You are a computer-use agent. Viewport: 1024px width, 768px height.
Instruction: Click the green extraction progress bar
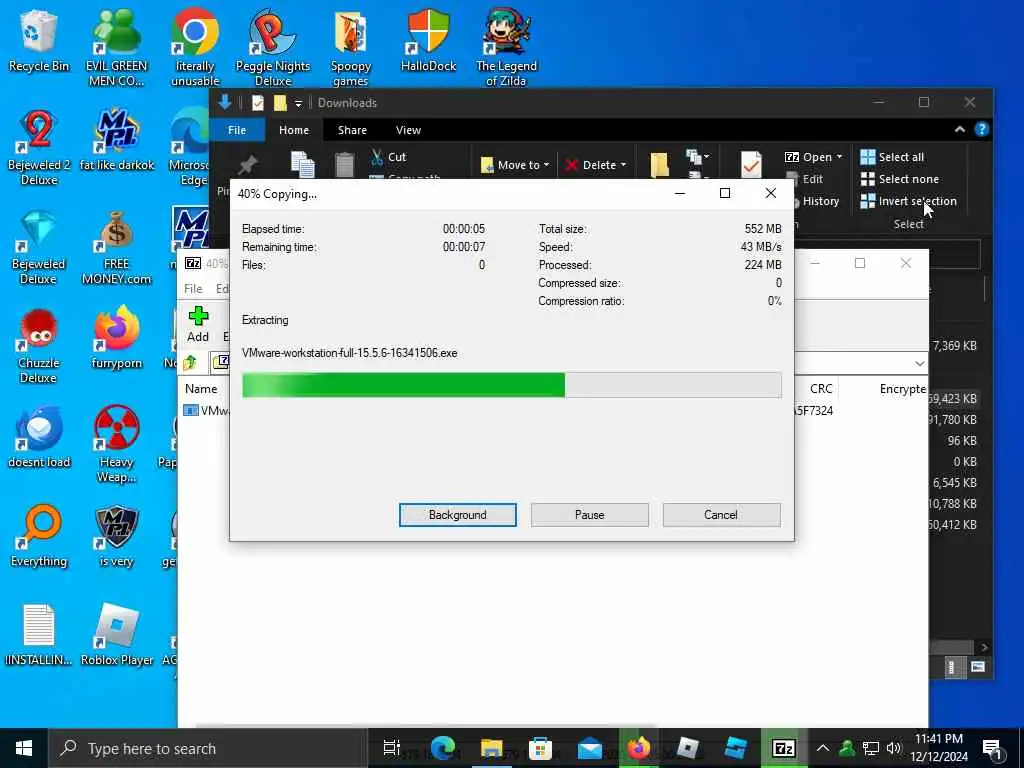(x=511, y=385)
